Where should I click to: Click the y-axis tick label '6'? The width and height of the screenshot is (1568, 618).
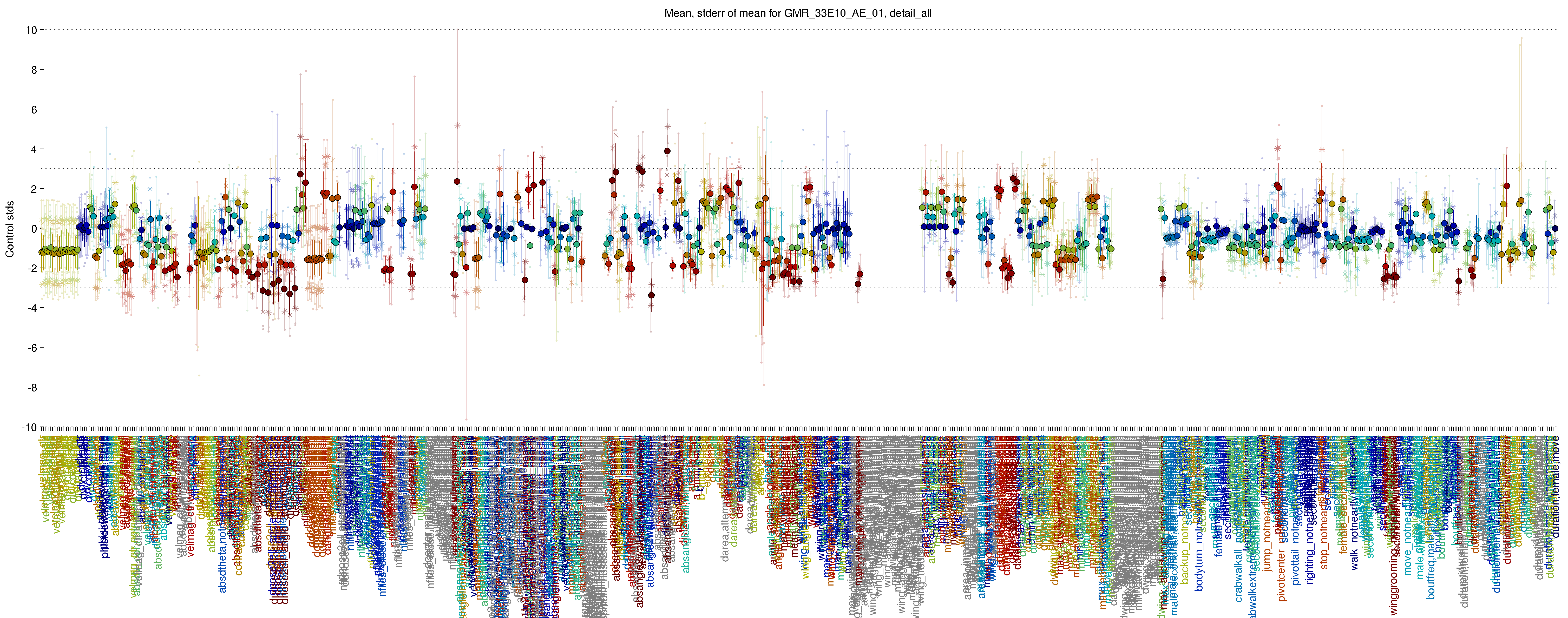click(34, 109)
